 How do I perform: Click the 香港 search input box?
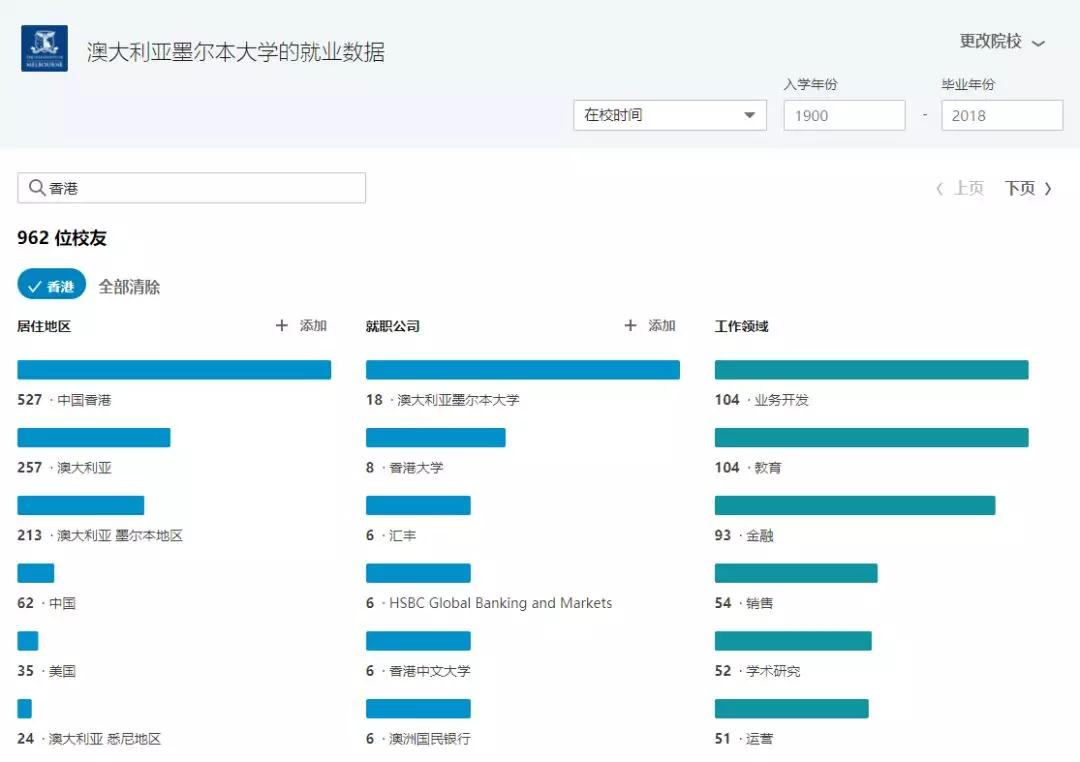pos(200,188)
